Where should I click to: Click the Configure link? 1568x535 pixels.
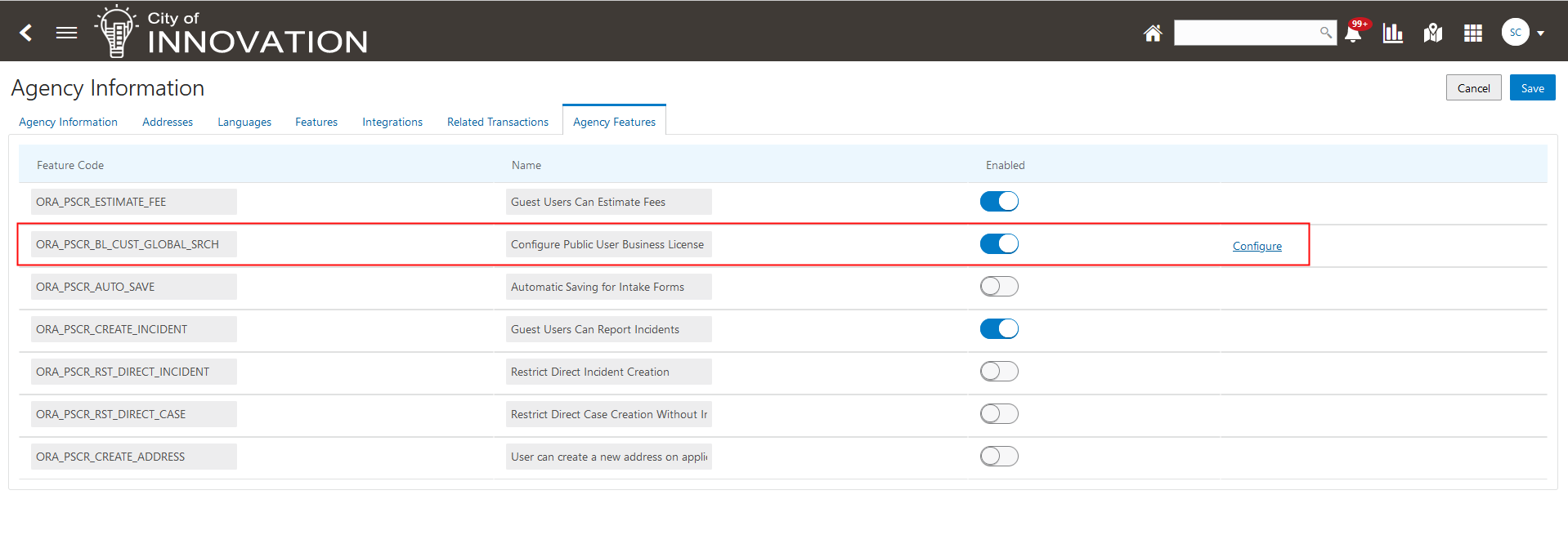pos(1257,246)
